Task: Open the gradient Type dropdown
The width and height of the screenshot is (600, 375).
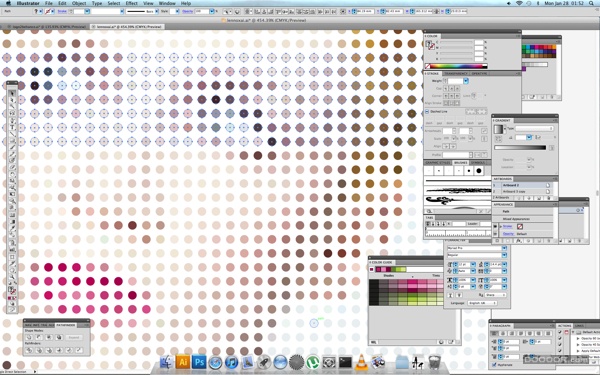Action: pyautogui.click(x=534, y=129)
